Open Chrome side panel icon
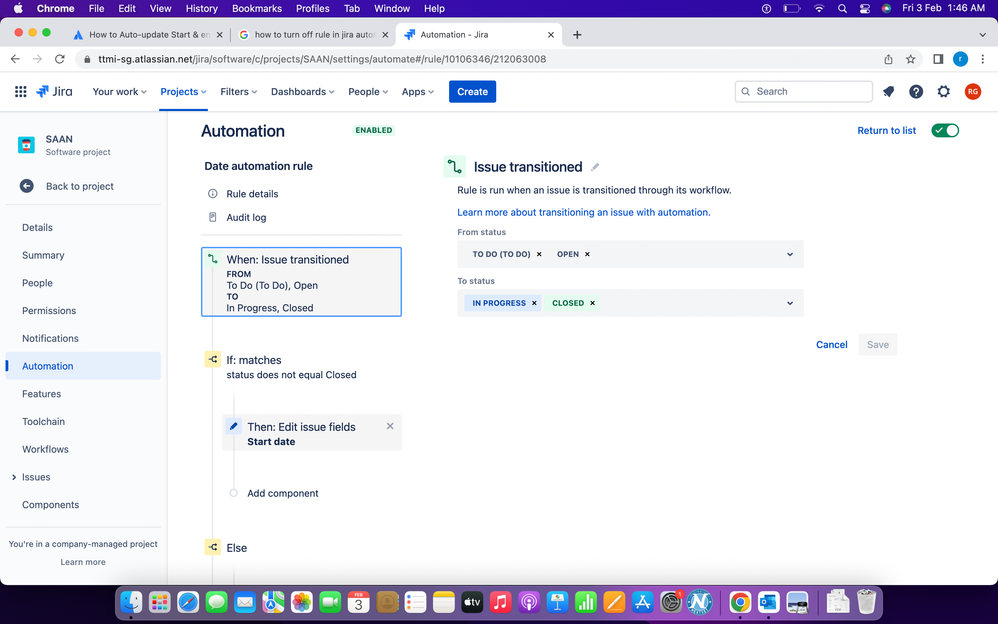 pos(938,59)
